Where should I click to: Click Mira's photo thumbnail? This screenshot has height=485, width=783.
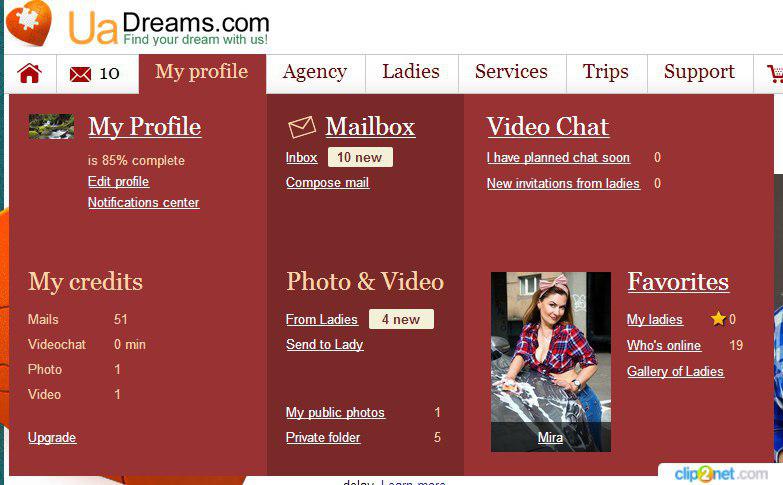coord(551,362)
